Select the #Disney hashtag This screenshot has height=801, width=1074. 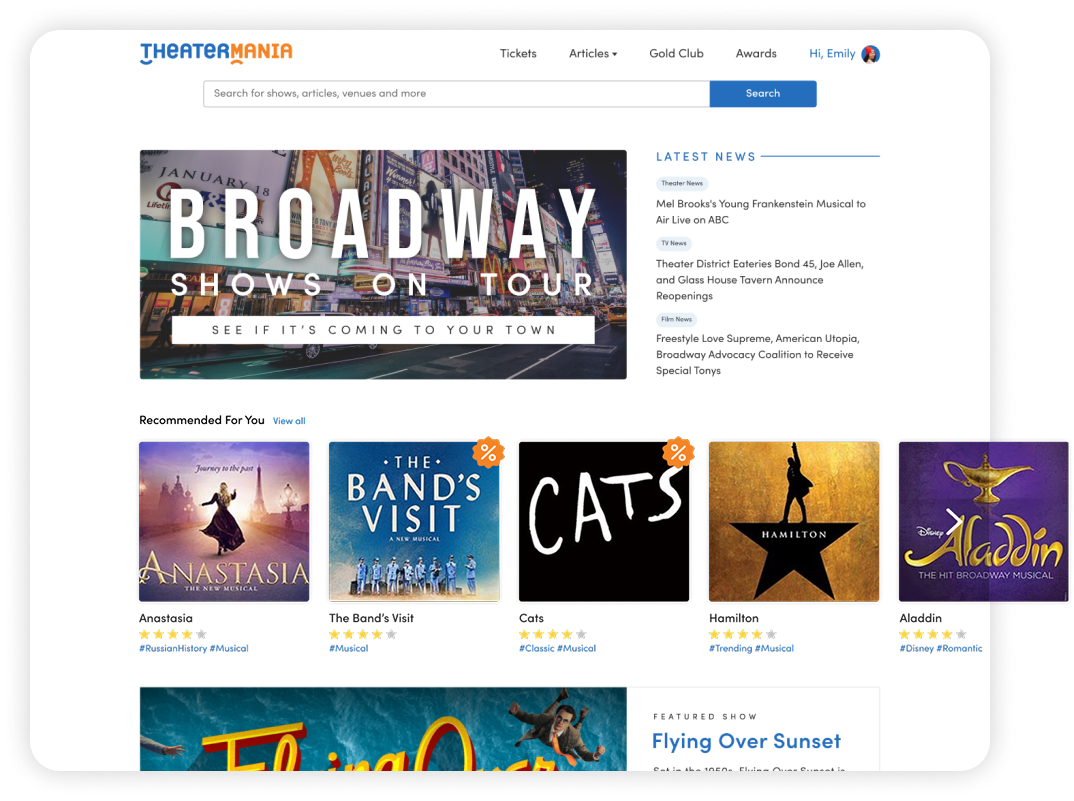coord(916,648)
